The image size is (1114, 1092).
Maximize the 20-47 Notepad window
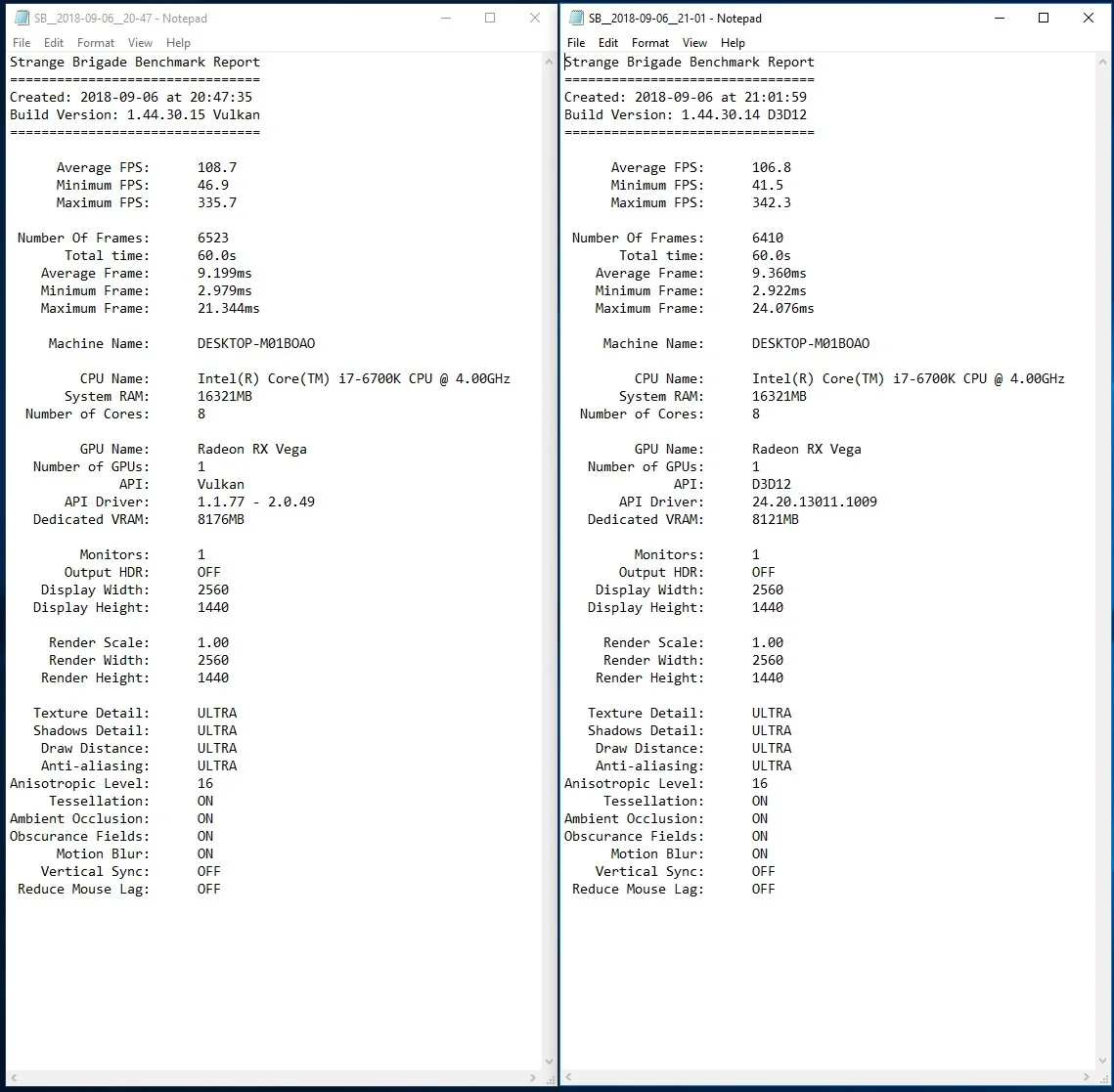pyautogui.click(x=490, y=18)
